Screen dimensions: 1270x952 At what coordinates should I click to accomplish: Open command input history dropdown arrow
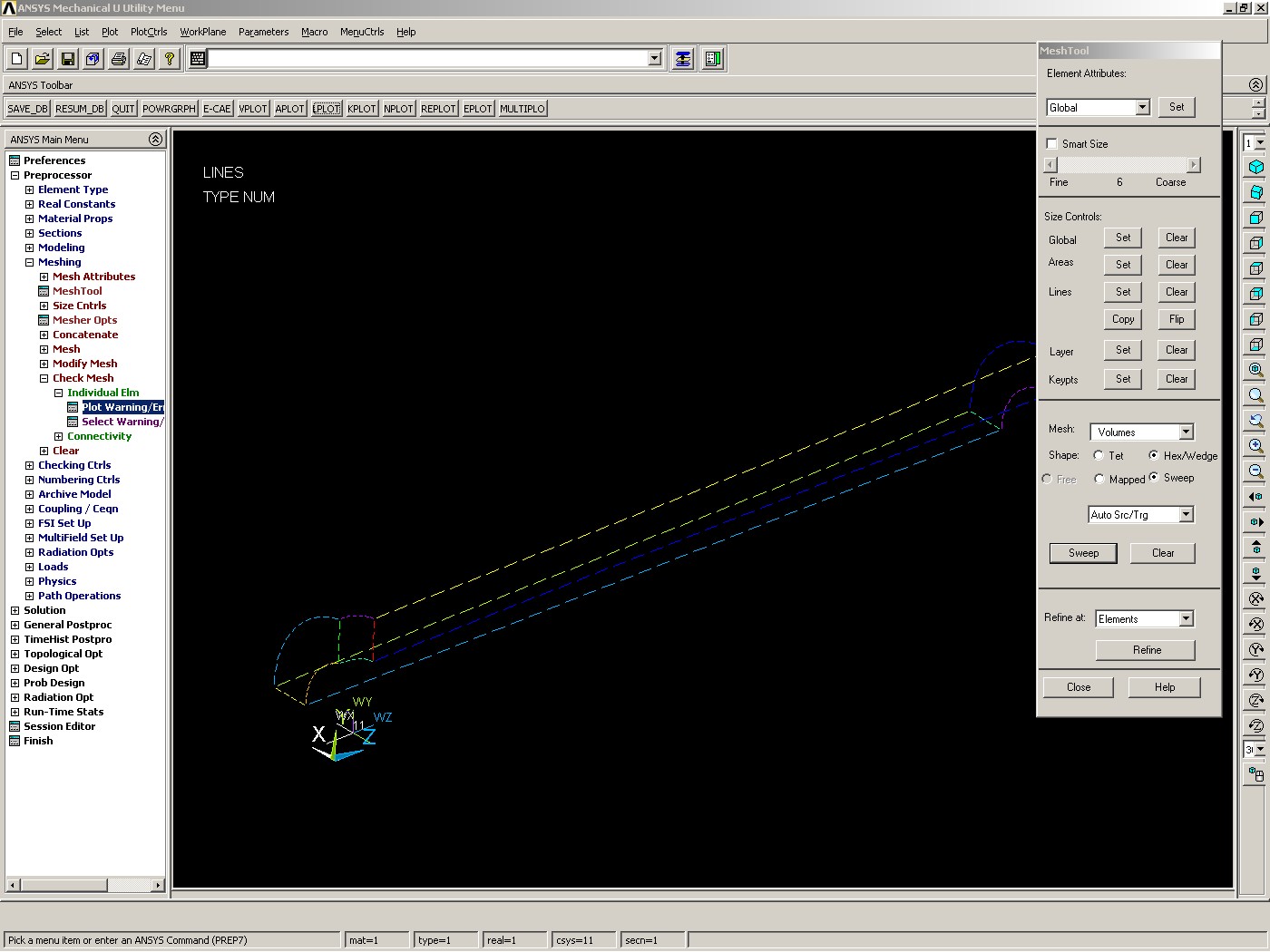point(654,58)
